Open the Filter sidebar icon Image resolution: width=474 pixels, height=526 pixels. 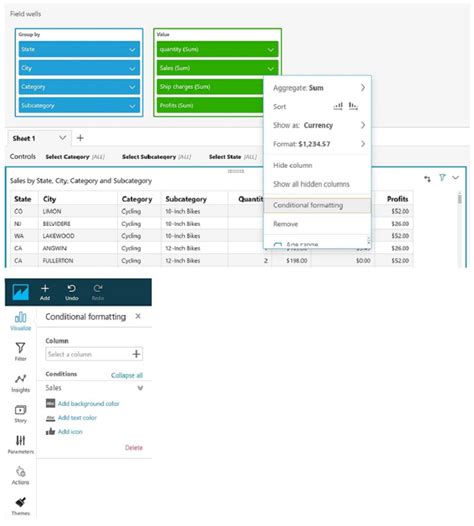(20, 351)
